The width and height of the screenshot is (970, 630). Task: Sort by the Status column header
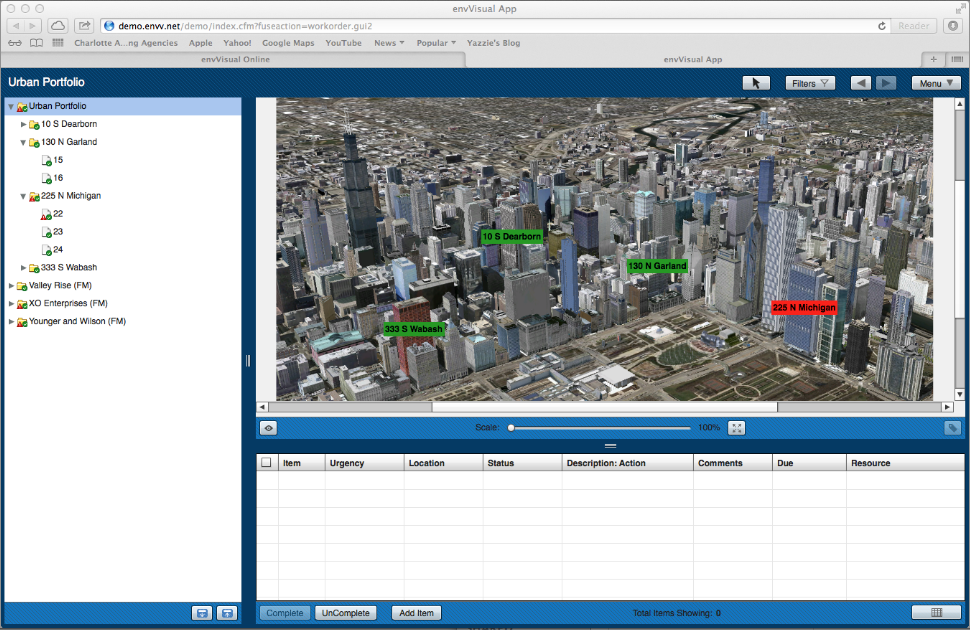coord(522,463)
